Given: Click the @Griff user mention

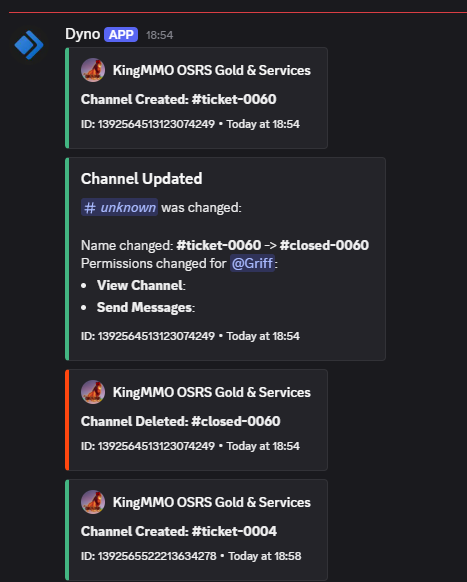Looking at the screenshot, I should (x=252, y=263).
